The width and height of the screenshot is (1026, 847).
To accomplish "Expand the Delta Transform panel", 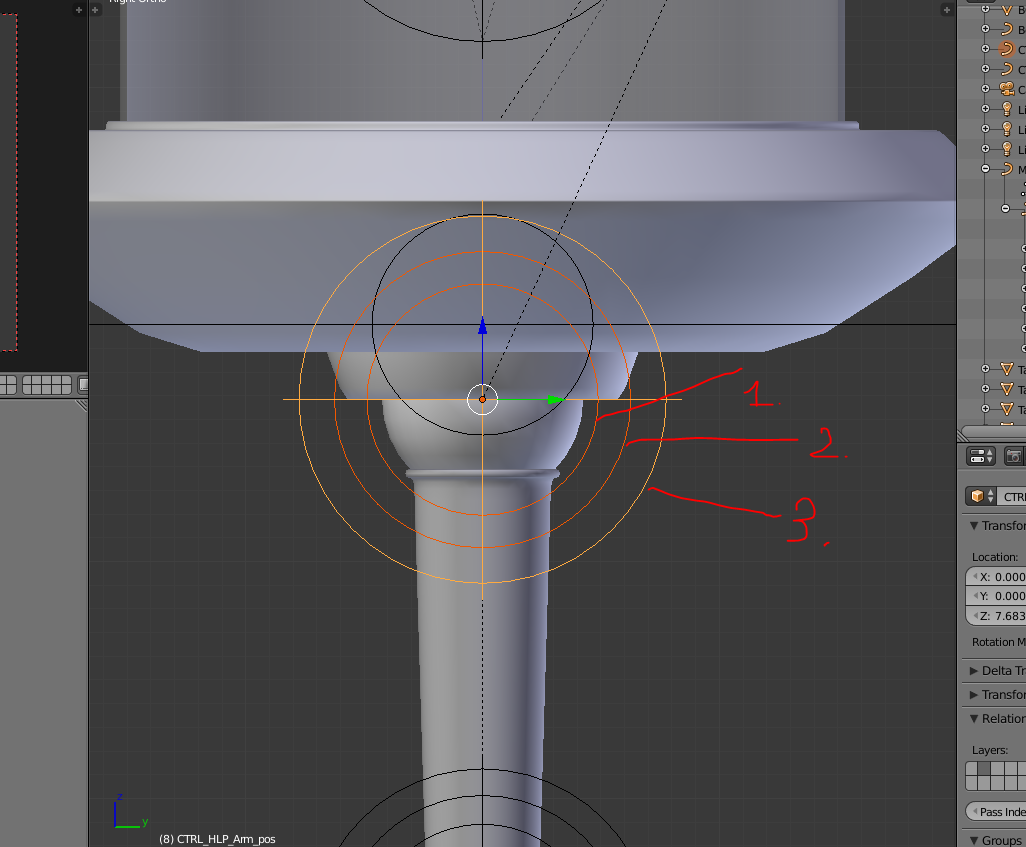I will click(x=974, y=671).
